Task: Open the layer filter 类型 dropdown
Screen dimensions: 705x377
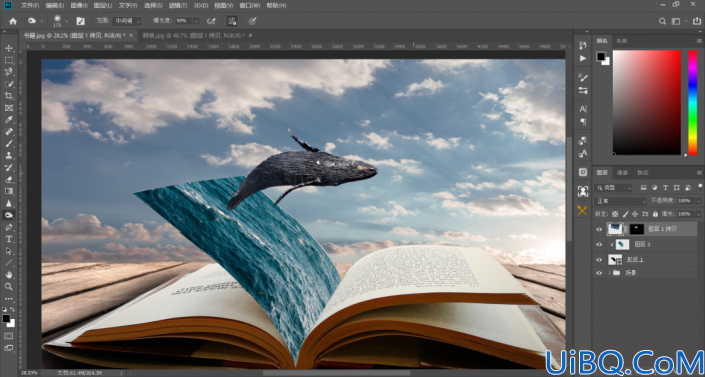Action: tap(613, 188)
